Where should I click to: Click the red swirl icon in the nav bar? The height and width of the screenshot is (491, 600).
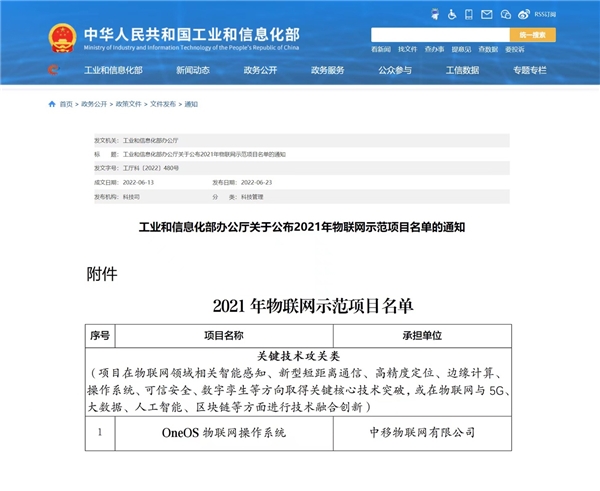click(54, 70)
